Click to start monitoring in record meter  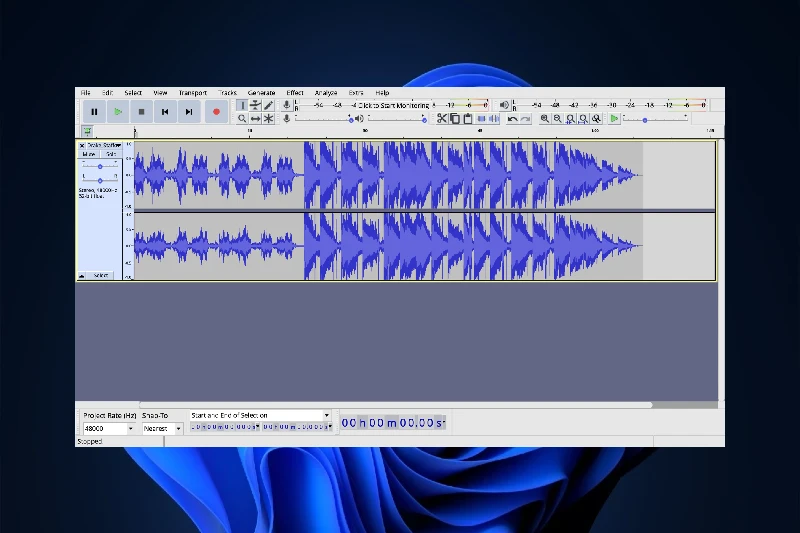394,105
